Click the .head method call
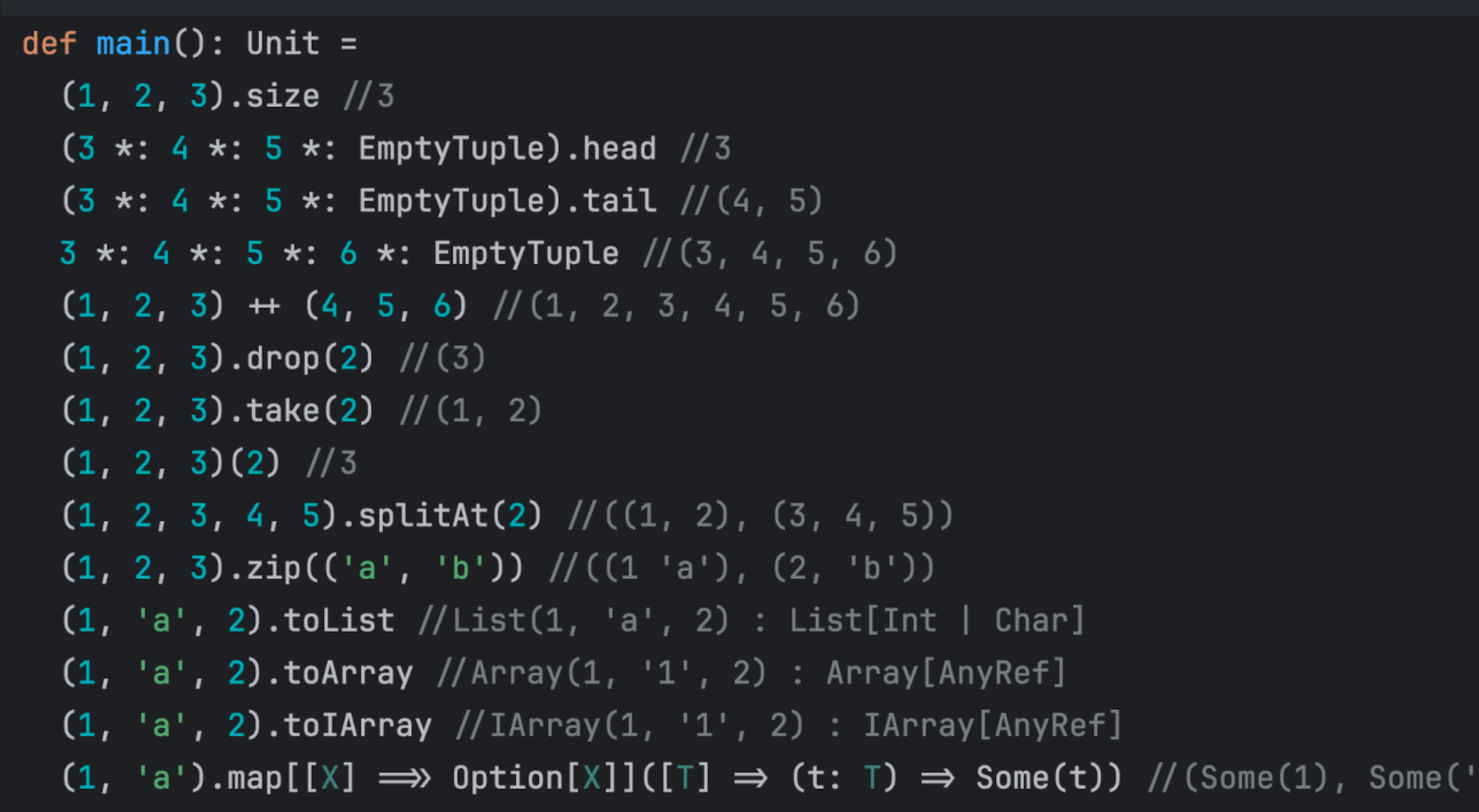Viewport: 1479px width, 812px height. [619, 149]
